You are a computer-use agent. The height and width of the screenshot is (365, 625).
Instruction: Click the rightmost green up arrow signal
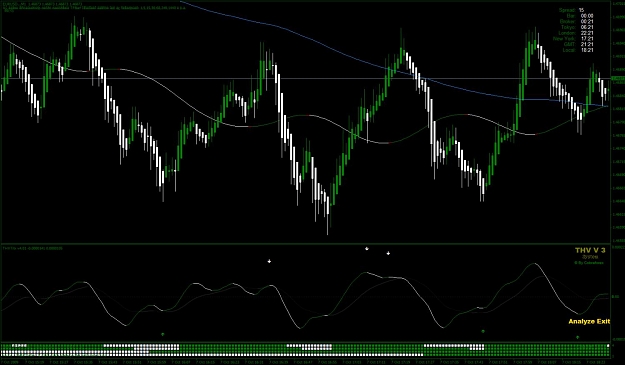(578, 337)
